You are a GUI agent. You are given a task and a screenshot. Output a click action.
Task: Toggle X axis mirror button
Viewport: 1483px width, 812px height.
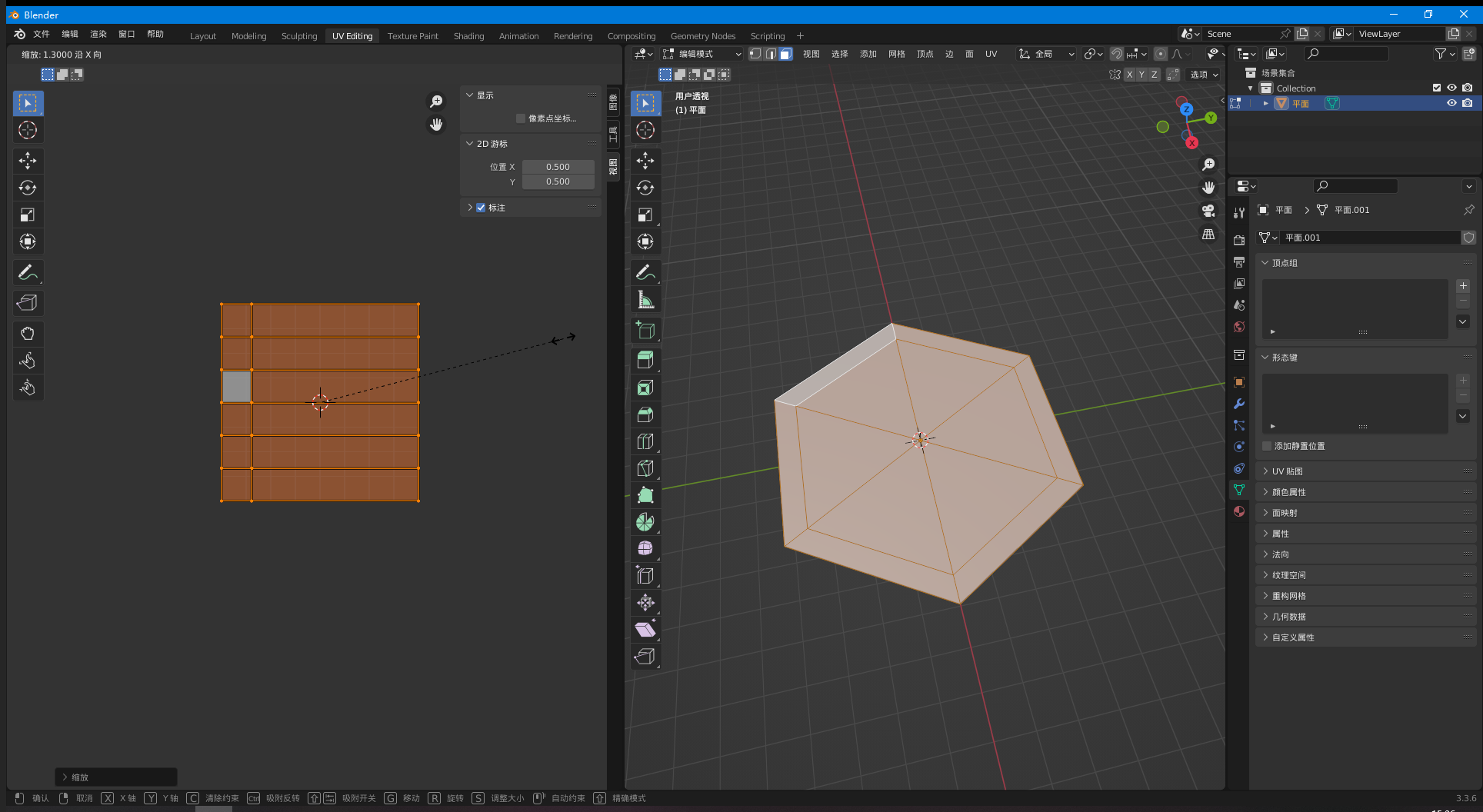coord(1129,75)
